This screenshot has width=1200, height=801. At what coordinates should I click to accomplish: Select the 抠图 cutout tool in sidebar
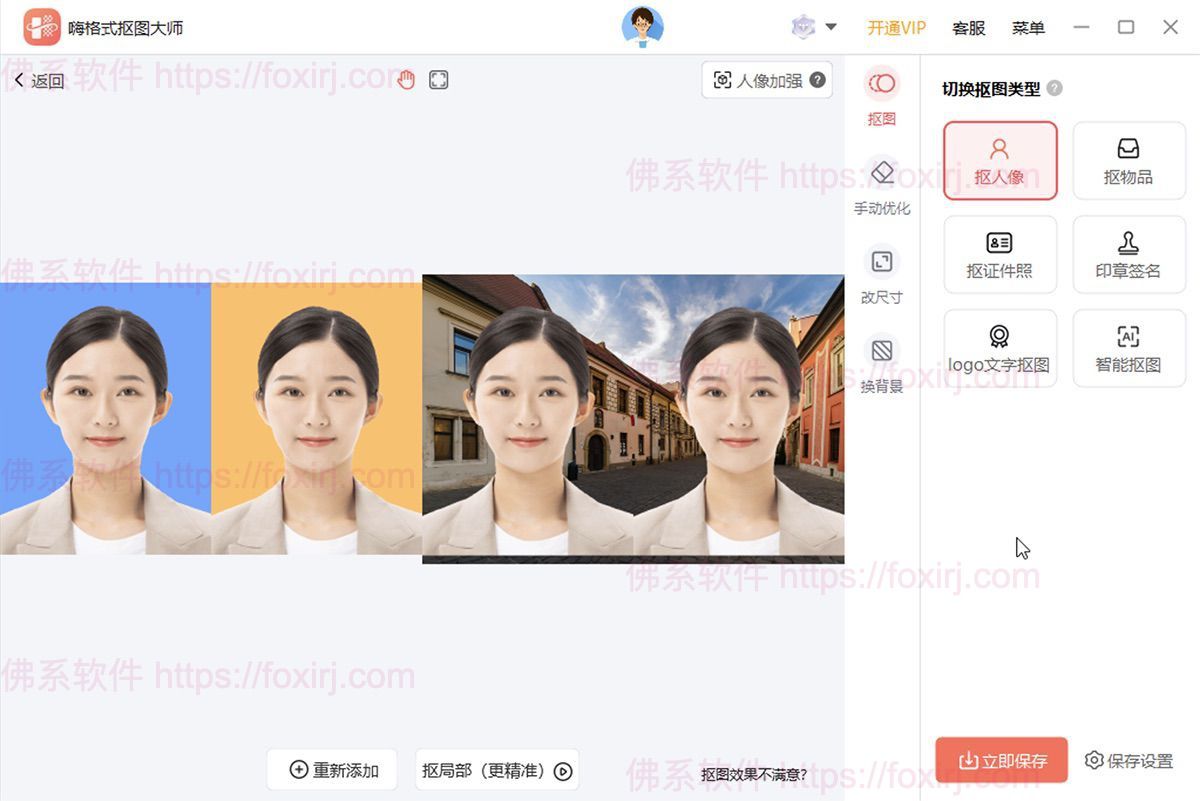(881, 97)
